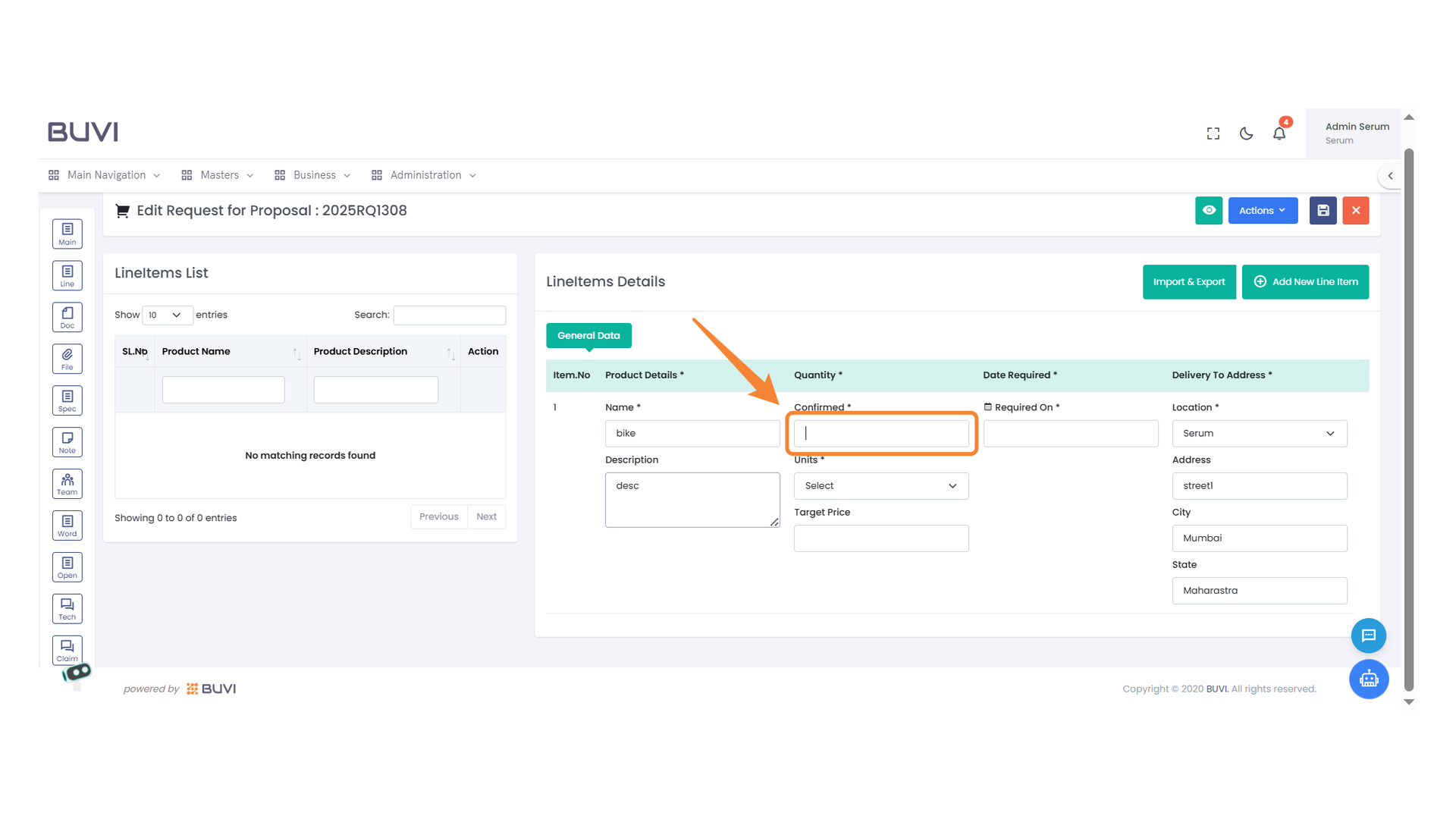This screenshot has height=819, width=1456.
Task: Click the notification bell icon
Action: pos(1279,133)
